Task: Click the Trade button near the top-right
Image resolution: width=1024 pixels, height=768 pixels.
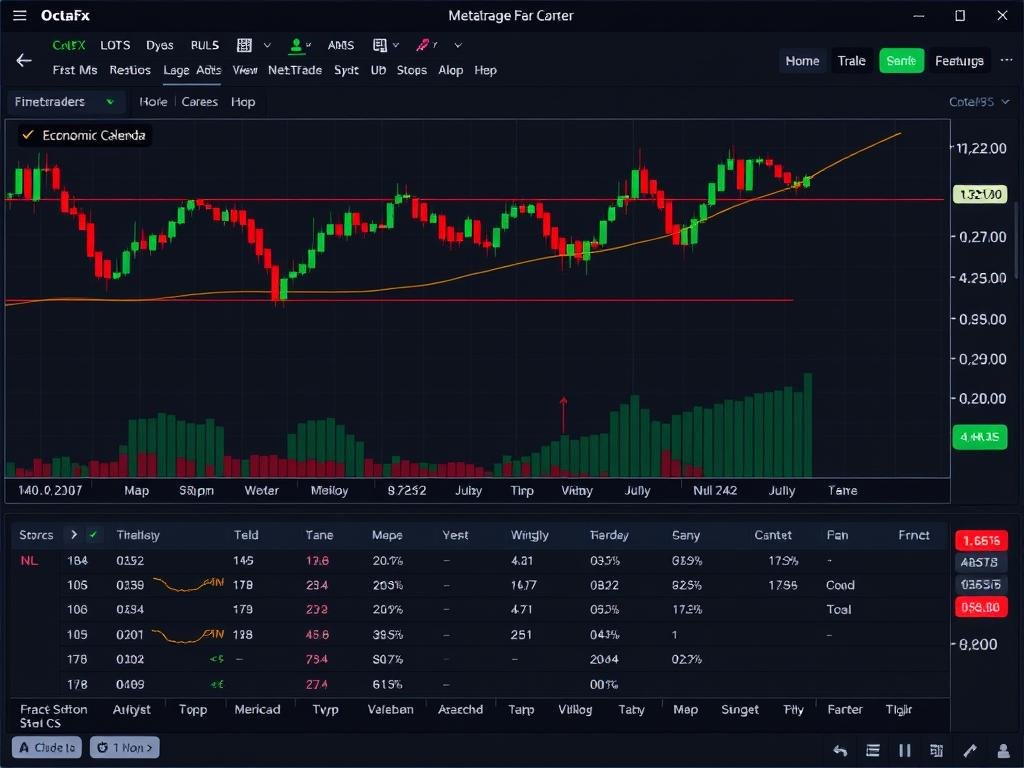Action: pos(851,60)
